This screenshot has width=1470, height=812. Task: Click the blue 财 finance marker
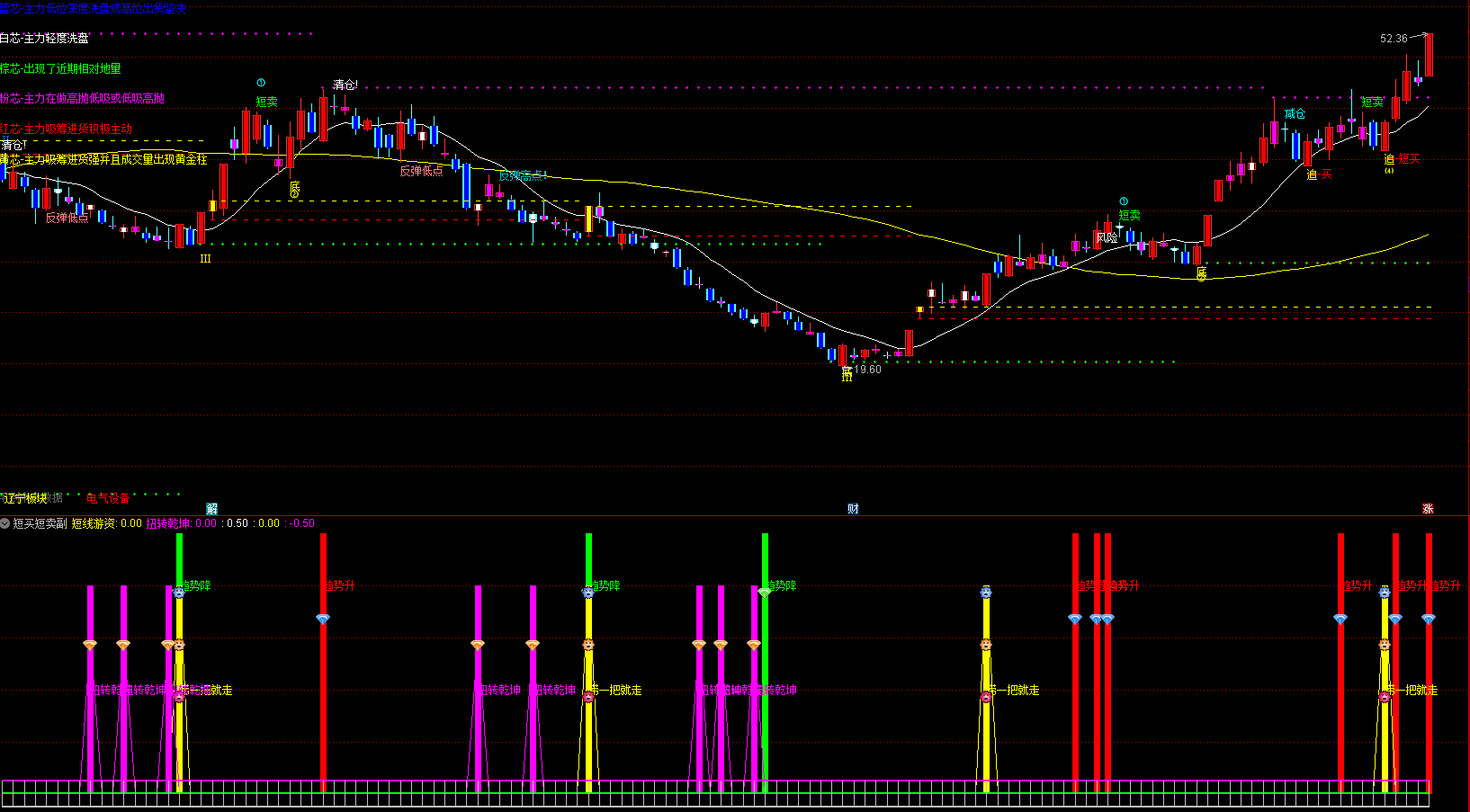[x=853, y=509]
